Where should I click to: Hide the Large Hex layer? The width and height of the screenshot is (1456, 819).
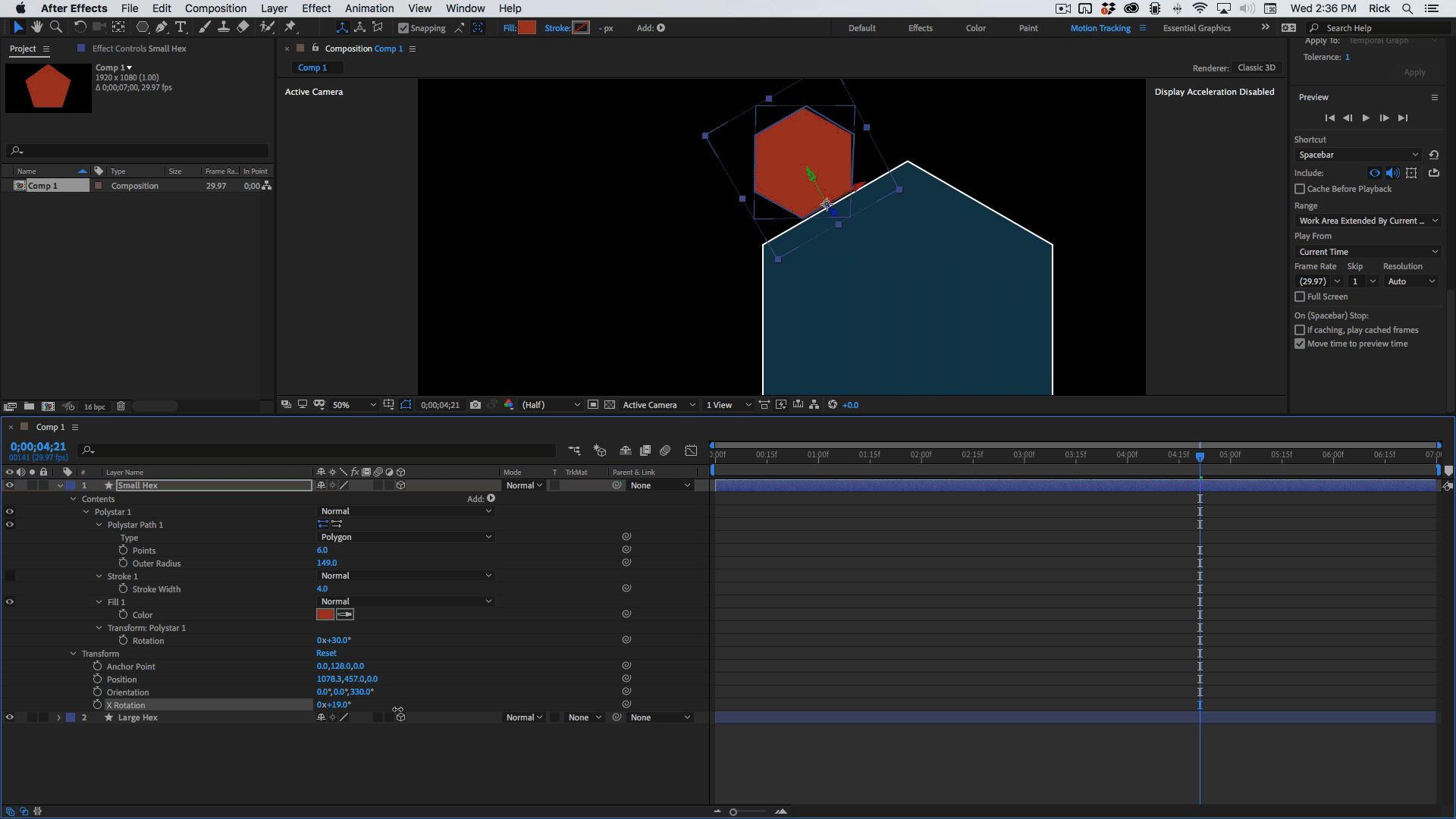click(x=10, y=717)
